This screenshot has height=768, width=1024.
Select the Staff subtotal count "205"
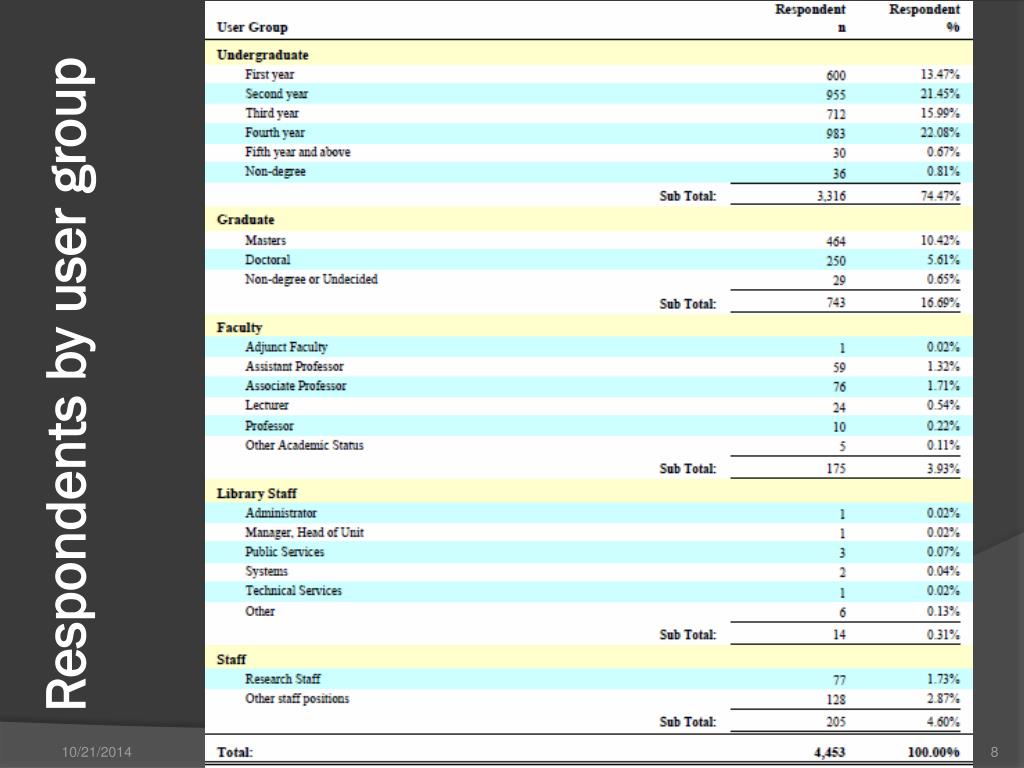point(836,722)
